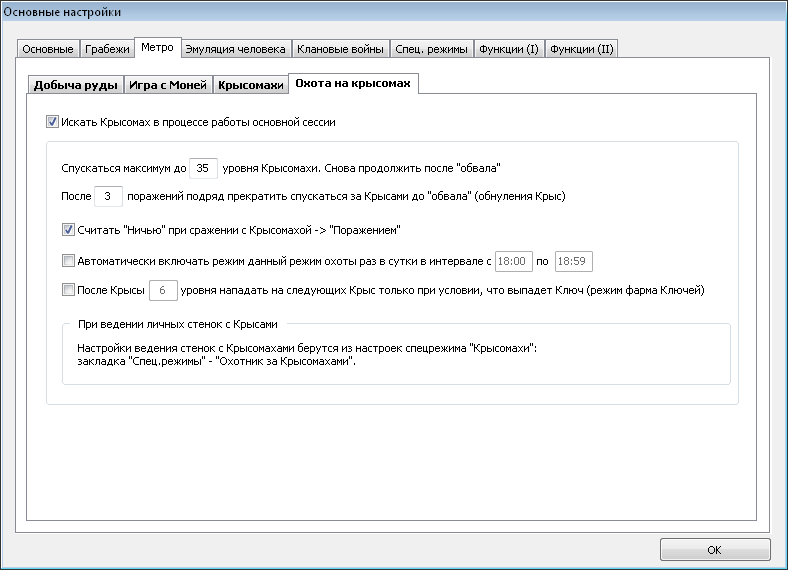Screen dimensions: 788x570
Task: Select Охота на крысомах sub-tab
Action: click(x=353, y=83)
